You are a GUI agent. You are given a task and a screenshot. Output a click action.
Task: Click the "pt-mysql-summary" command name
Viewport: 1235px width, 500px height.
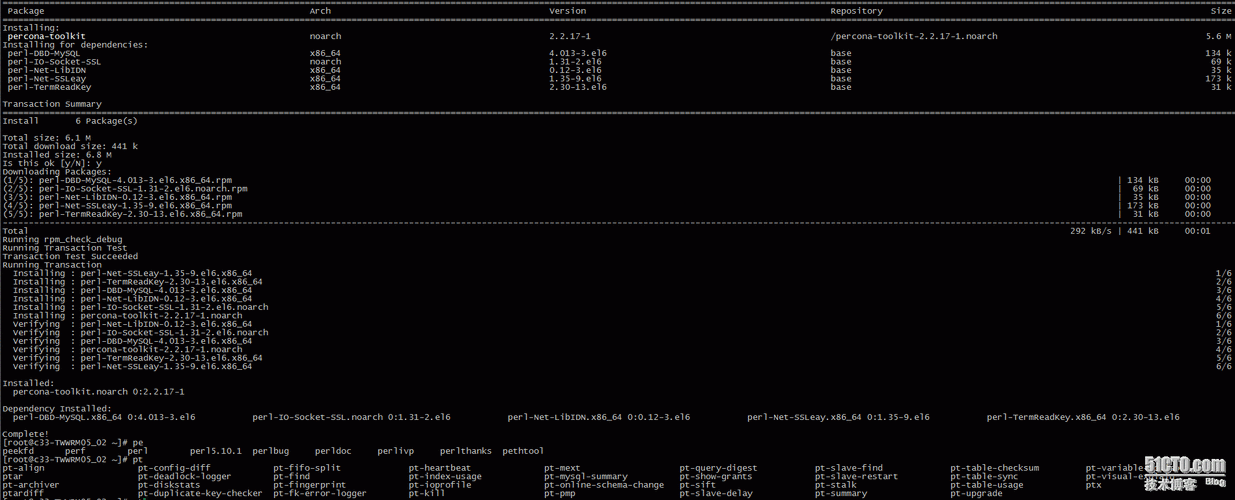pyautogui.click(x=586, y=477)
